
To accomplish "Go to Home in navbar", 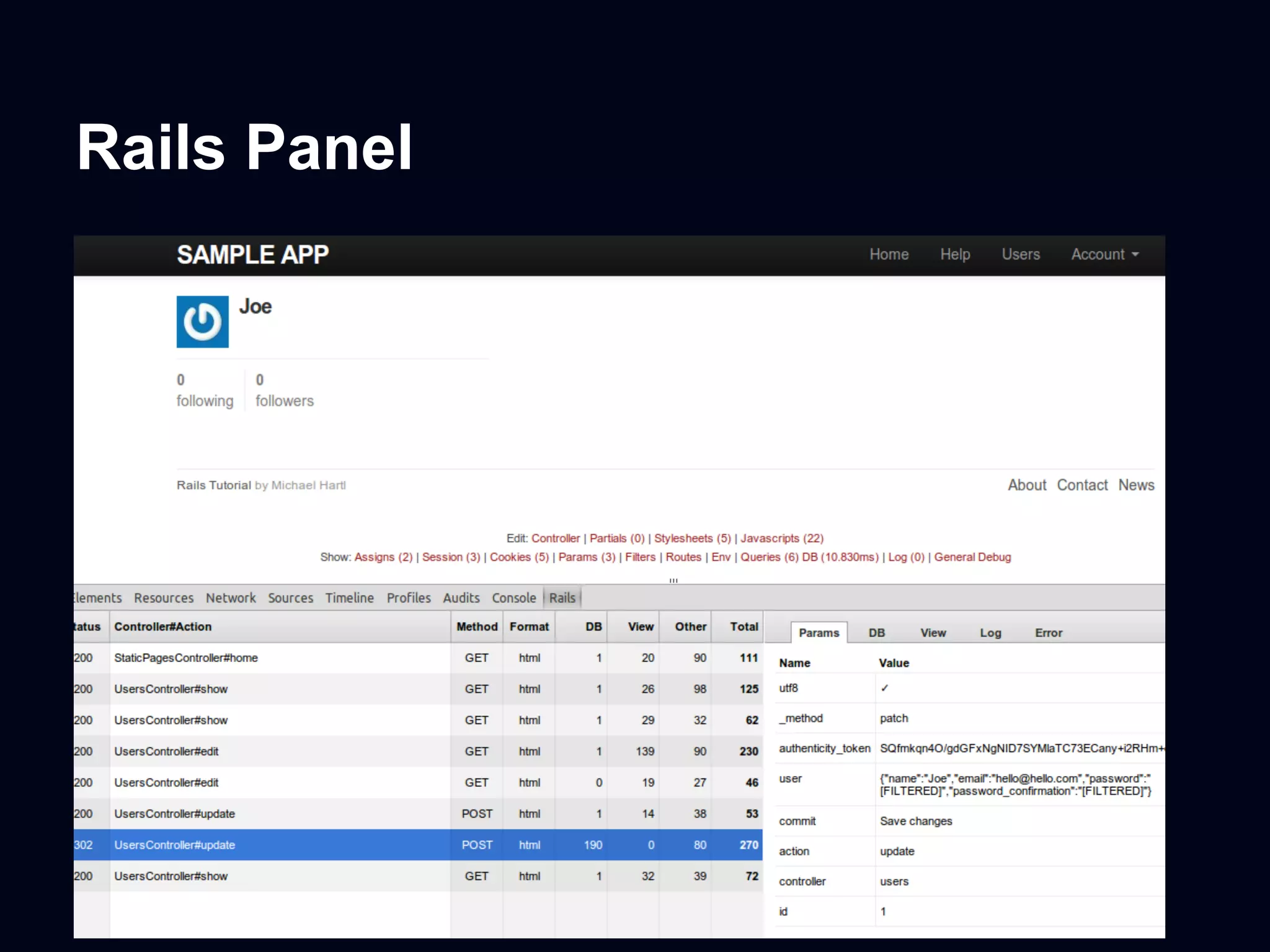I will click(889, 254).
